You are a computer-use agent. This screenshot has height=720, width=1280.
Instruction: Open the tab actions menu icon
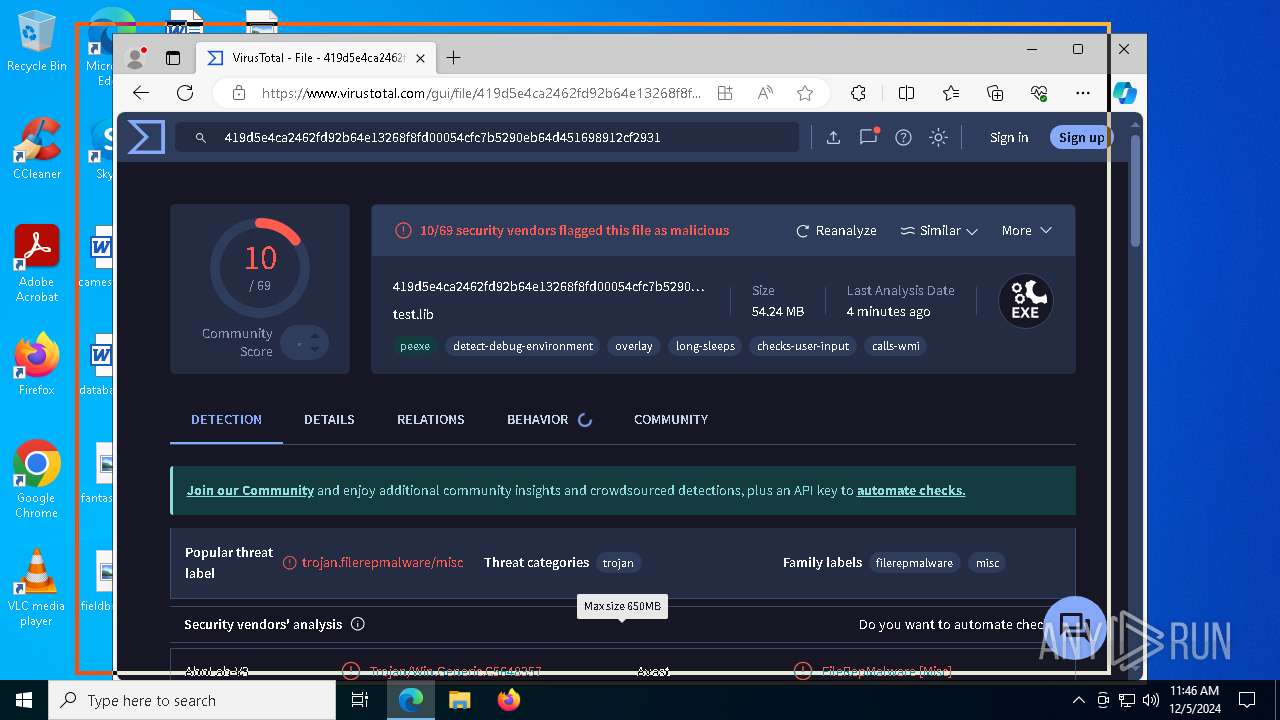173,58
